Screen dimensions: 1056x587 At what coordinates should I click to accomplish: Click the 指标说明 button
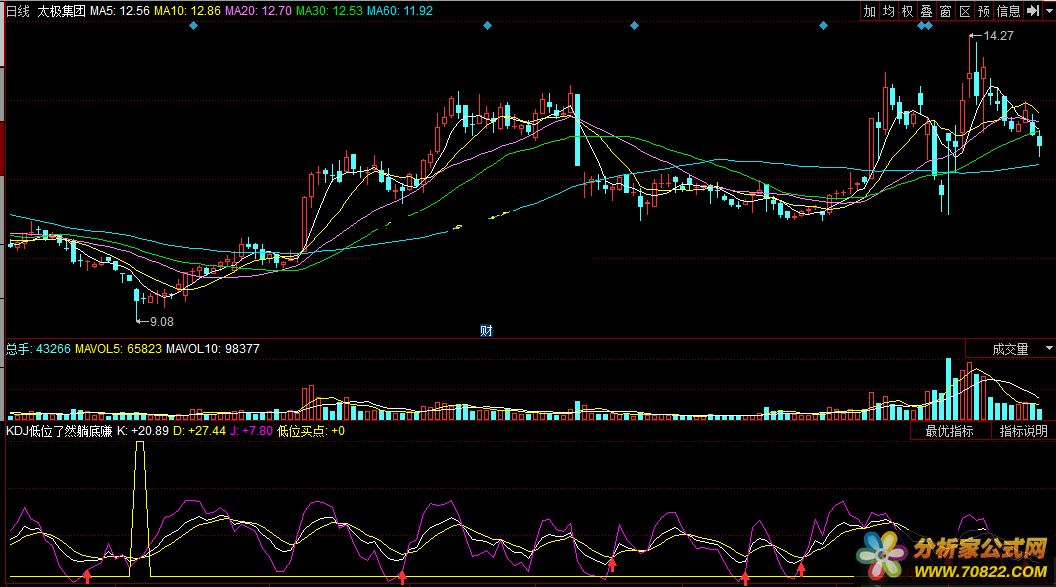tap(1023, 431)
